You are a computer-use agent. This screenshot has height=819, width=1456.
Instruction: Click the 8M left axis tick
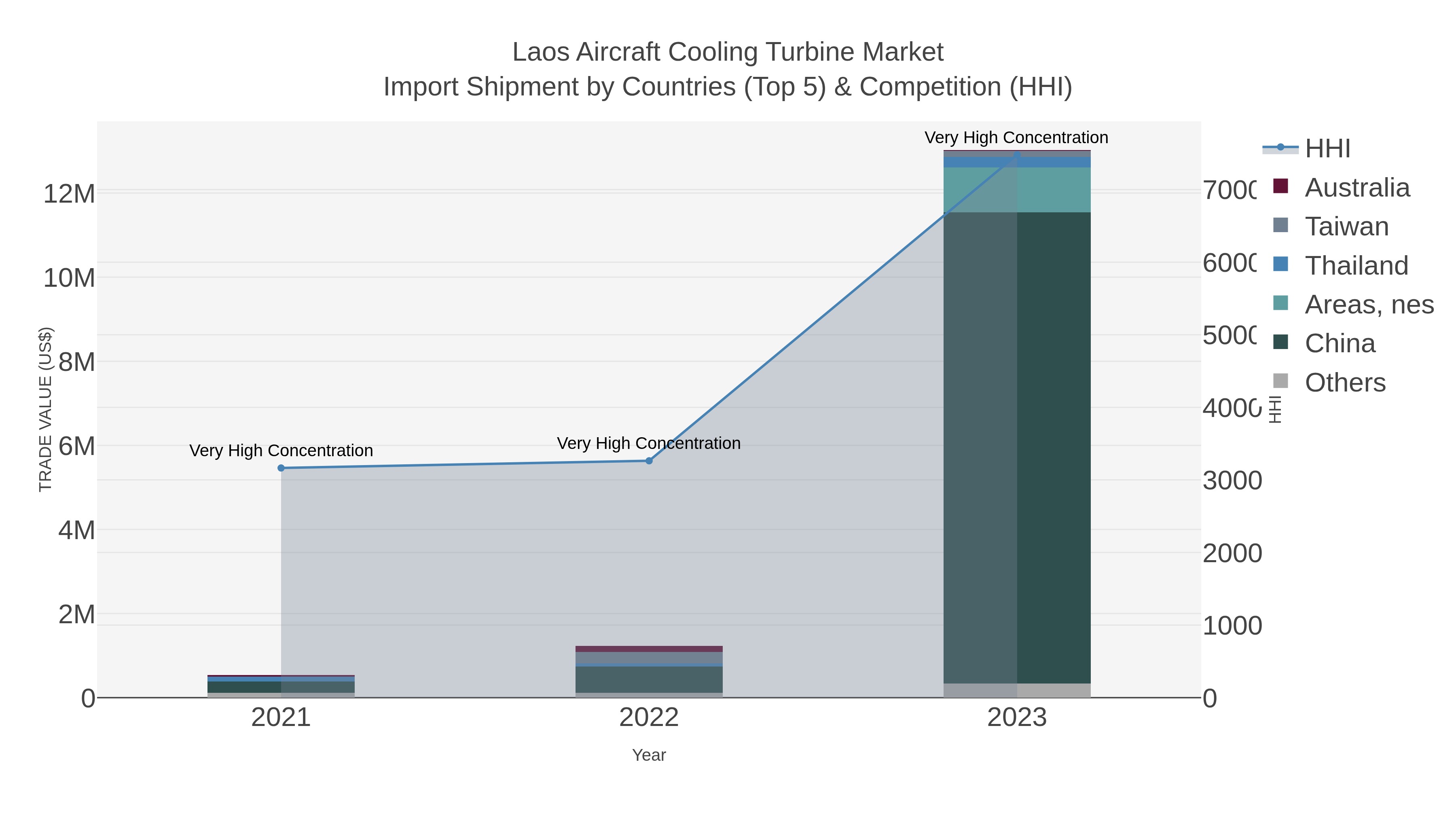coord(77,362)
